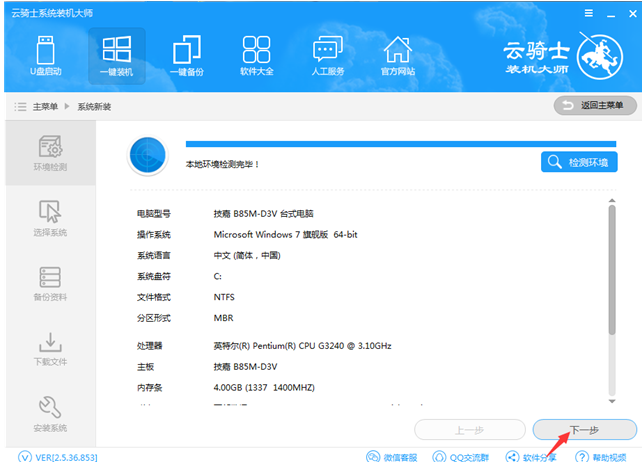Click 下一步 to proceed
The width and height of the screenshot is (642, 462).
click(x=584, y=430)
